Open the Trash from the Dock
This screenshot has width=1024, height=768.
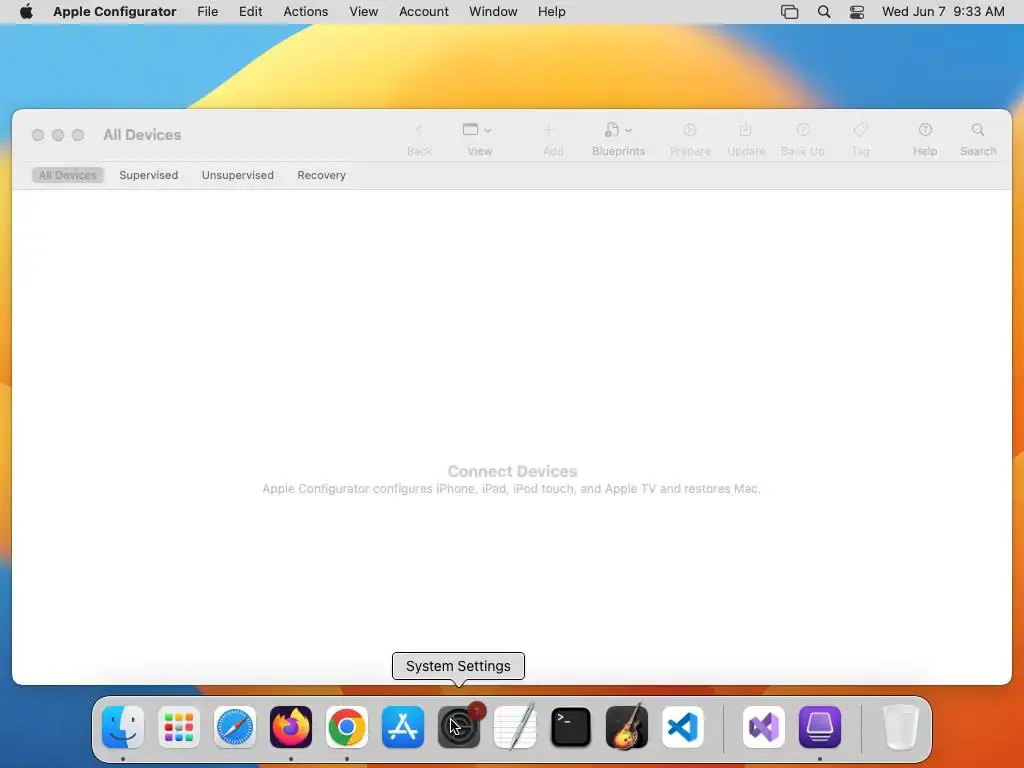pyautogui.click(x=901, y=727)
